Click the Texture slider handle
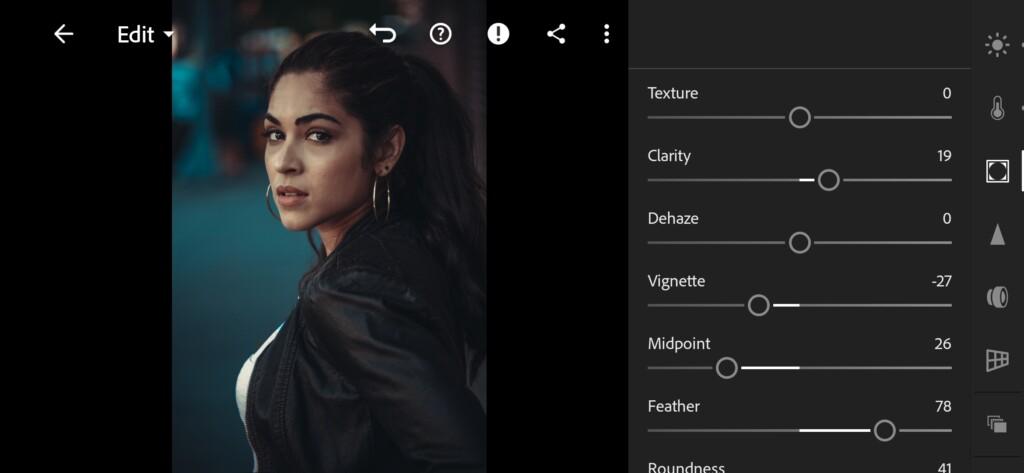Viewport: 1024px width, 473px height. pyautogui.click(x=799, y=118)
